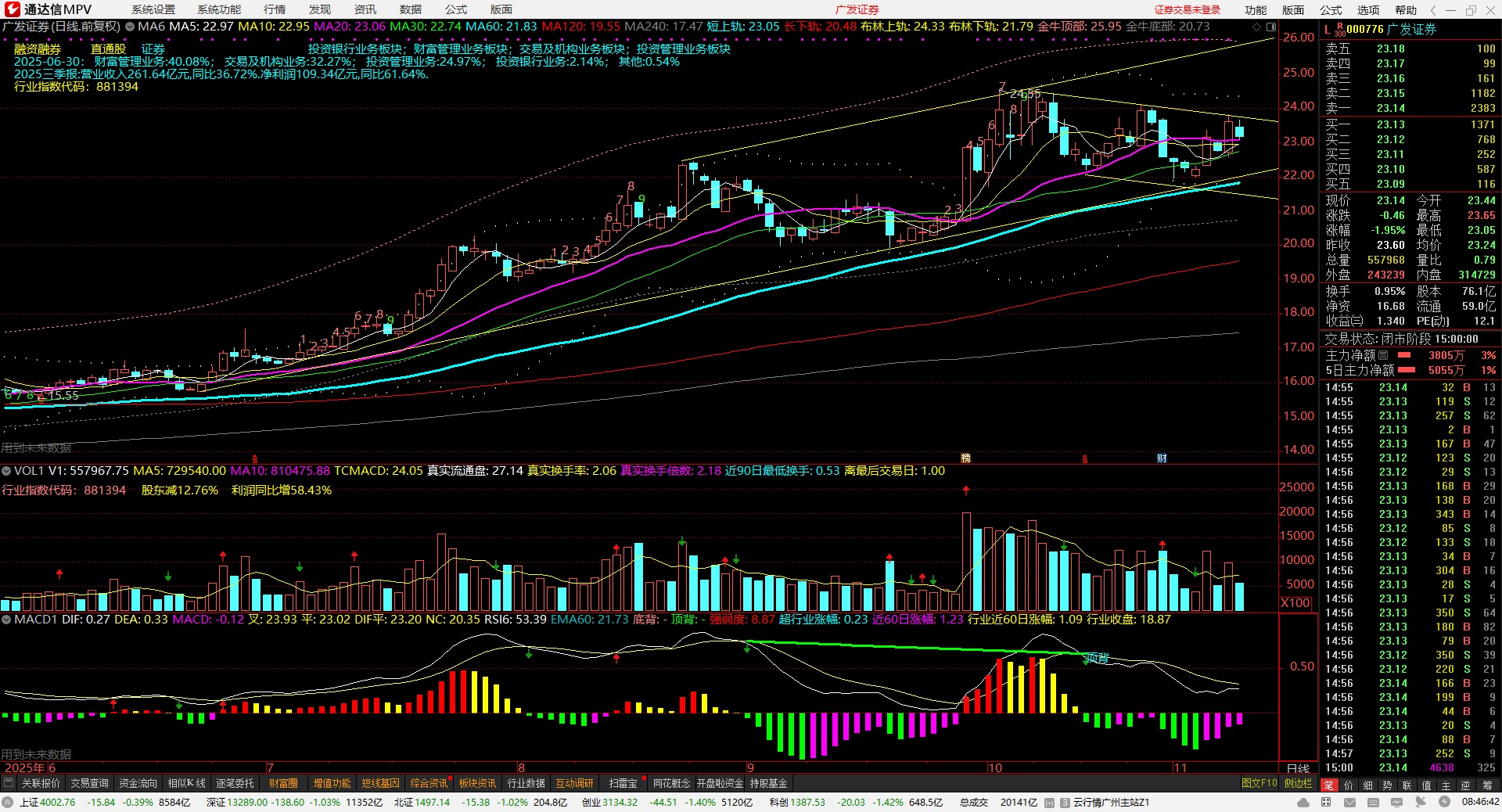Switch to the 行业数据 tab
This screenshot has width=1502, height=812.
tap(526, 783)
